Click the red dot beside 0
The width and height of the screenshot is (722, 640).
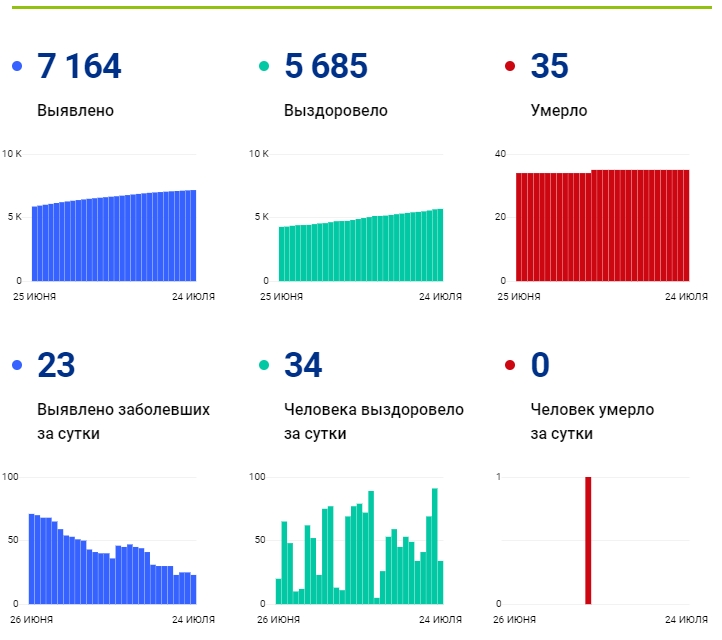pos(510,365)
